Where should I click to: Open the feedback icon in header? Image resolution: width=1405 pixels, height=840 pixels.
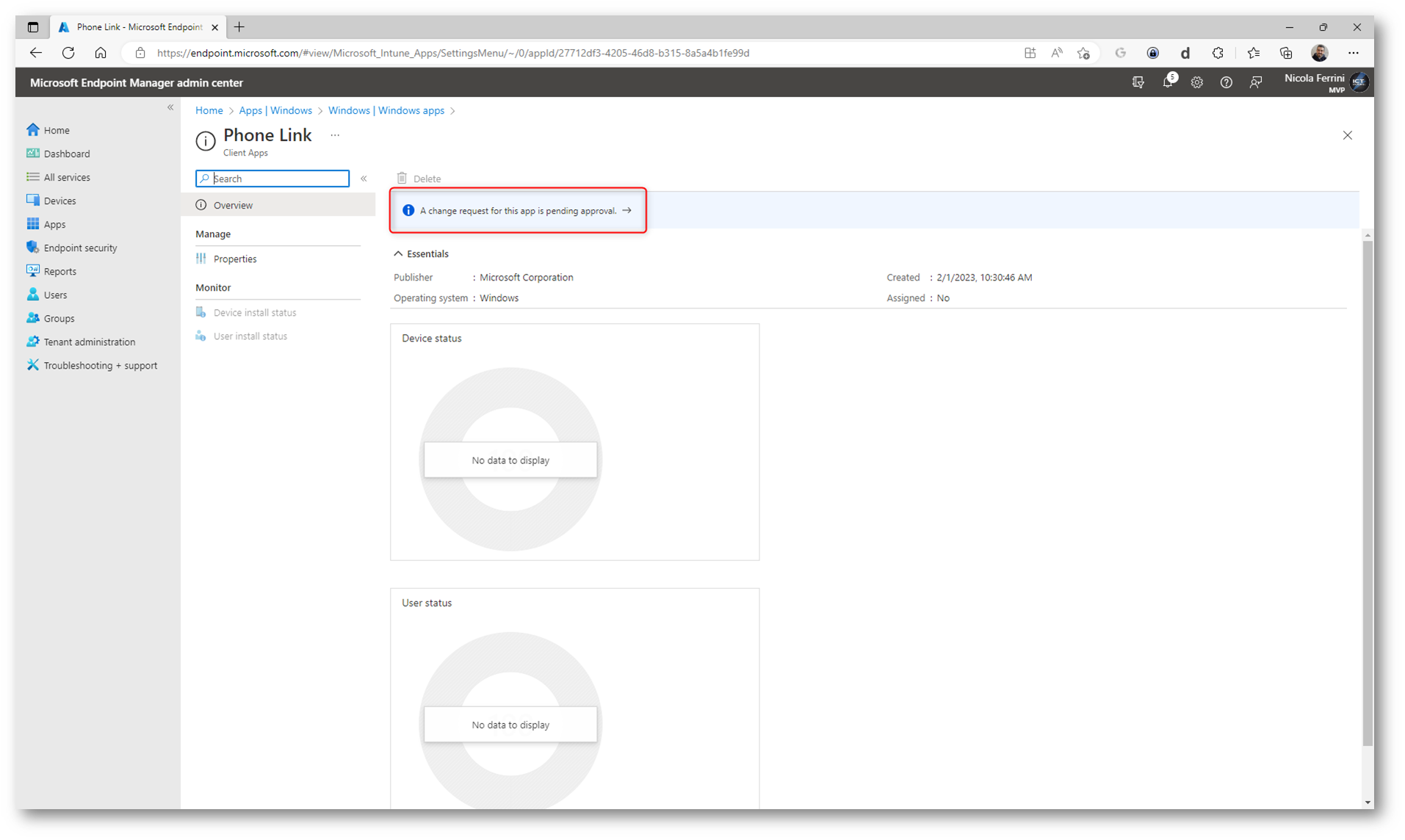(x=1255, y=82)
